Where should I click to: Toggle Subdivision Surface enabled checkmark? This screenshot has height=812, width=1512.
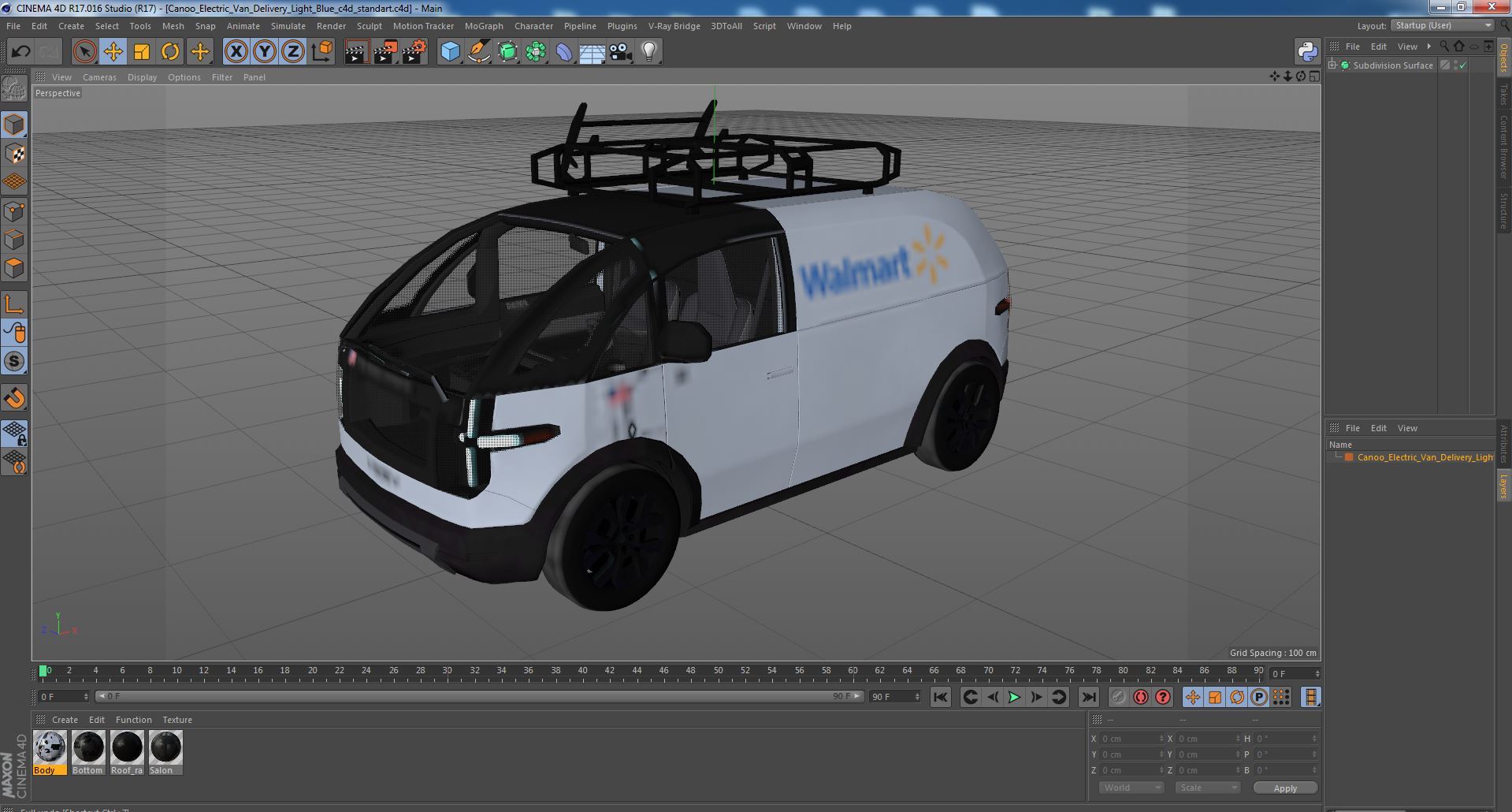(x=1463, y=65)
